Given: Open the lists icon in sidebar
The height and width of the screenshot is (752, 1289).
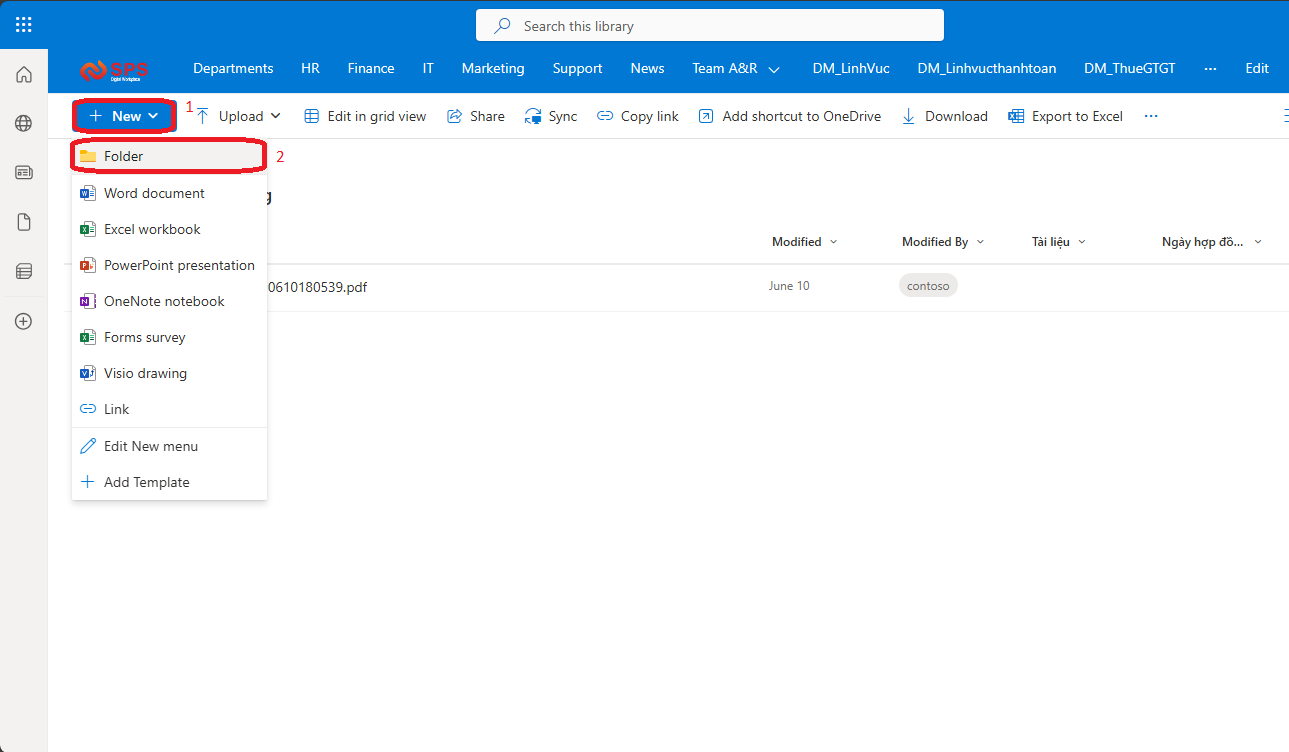Looking at the screenshot, I should click(24, 271).
